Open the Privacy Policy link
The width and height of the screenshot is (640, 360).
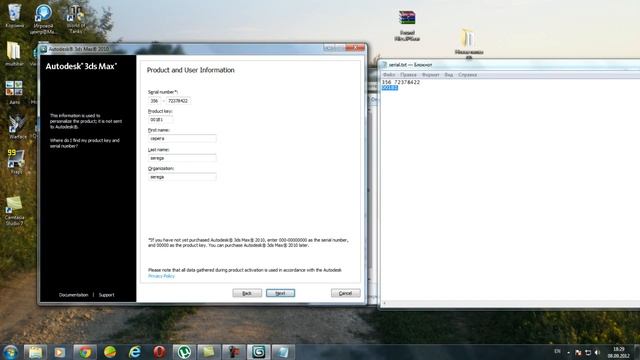161,276
